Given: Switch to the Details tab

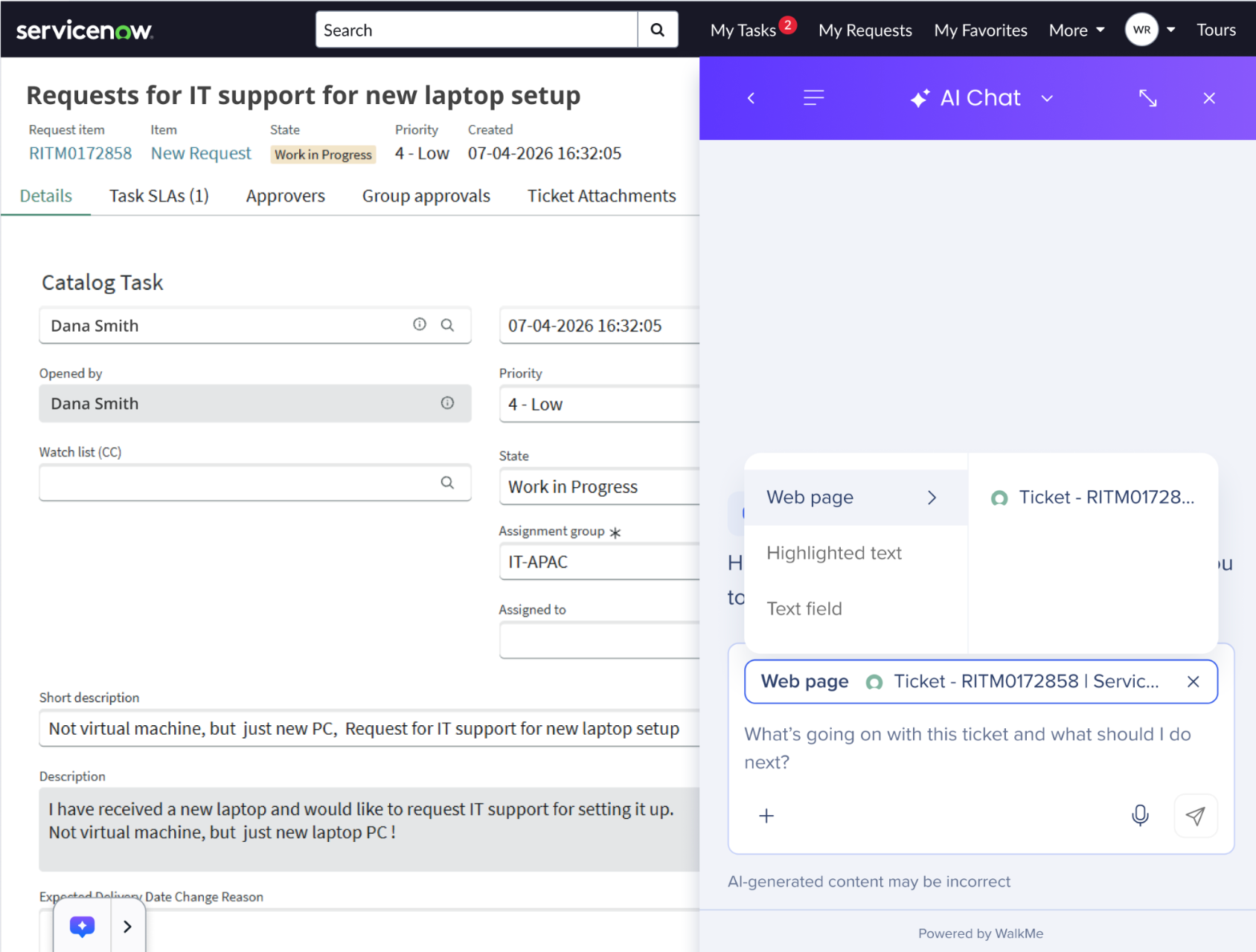Looking at the screenshot, I should pyautogui.click(x=46, y=196).
